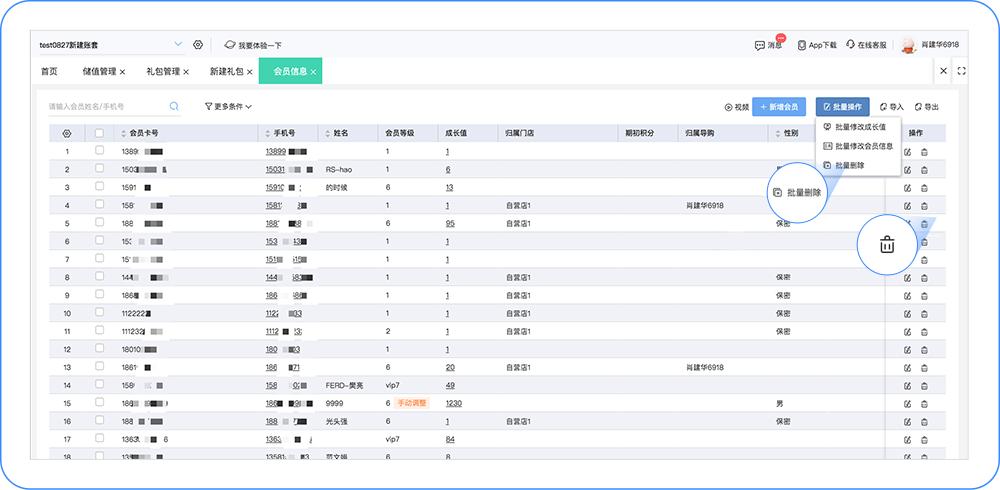This screenshot has width=1000, height=490.
Task: Expand the test0827新建账套 account dropdown
Action: coord(178,45)
